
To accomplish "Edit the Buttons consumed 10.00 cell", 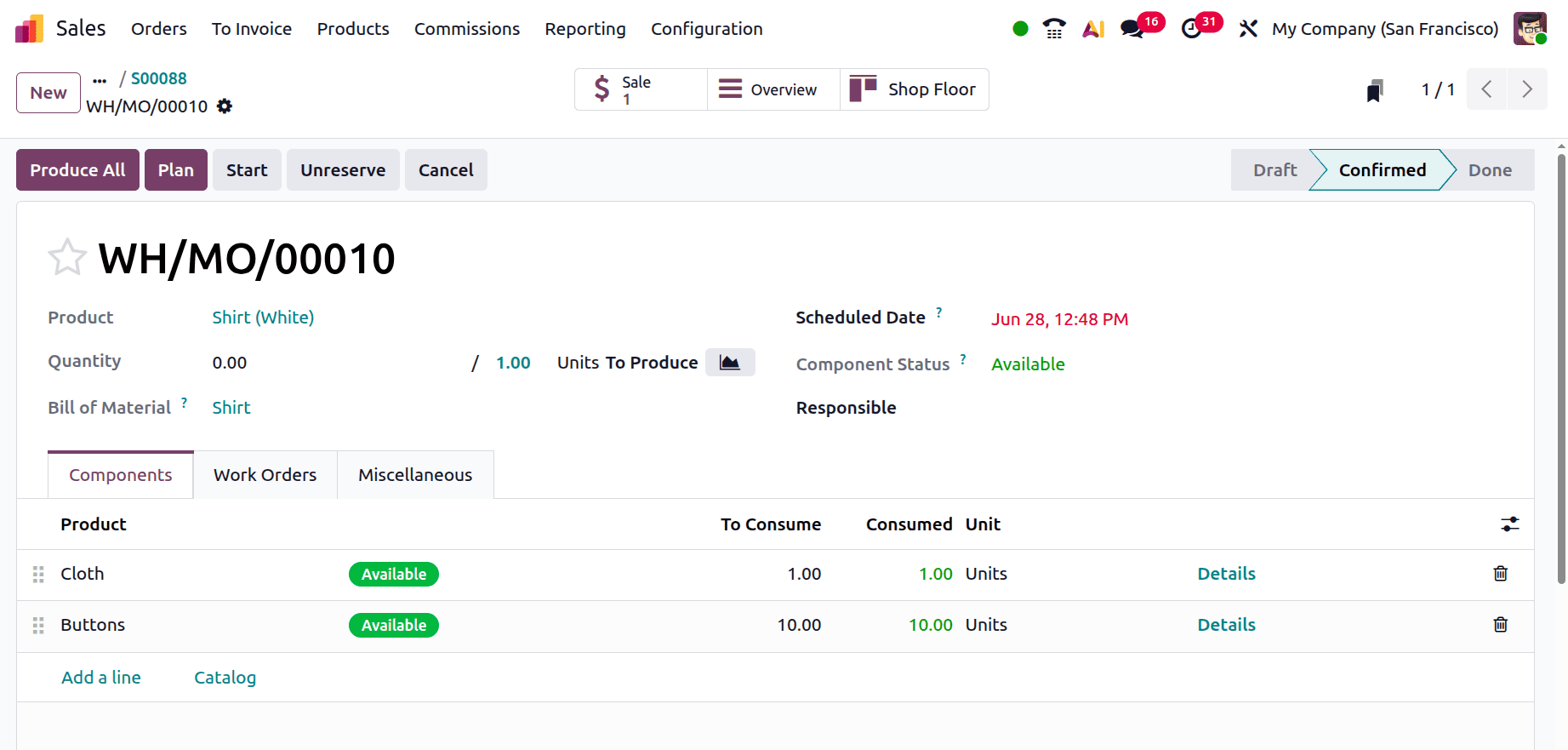I will 930,625.
